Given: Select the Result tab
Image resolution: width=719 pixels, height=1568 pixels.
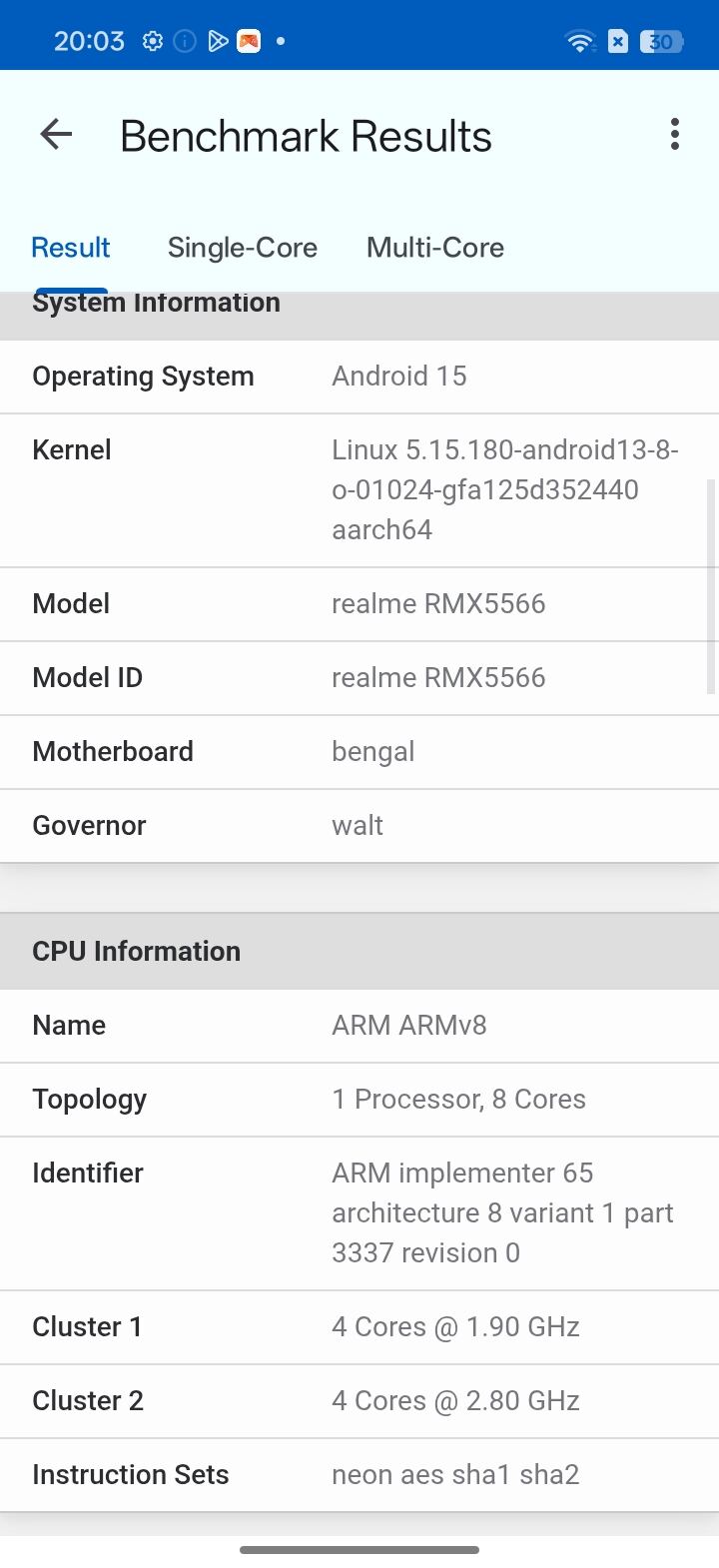Looking at the screenshot, I should (x=71, y=248).
